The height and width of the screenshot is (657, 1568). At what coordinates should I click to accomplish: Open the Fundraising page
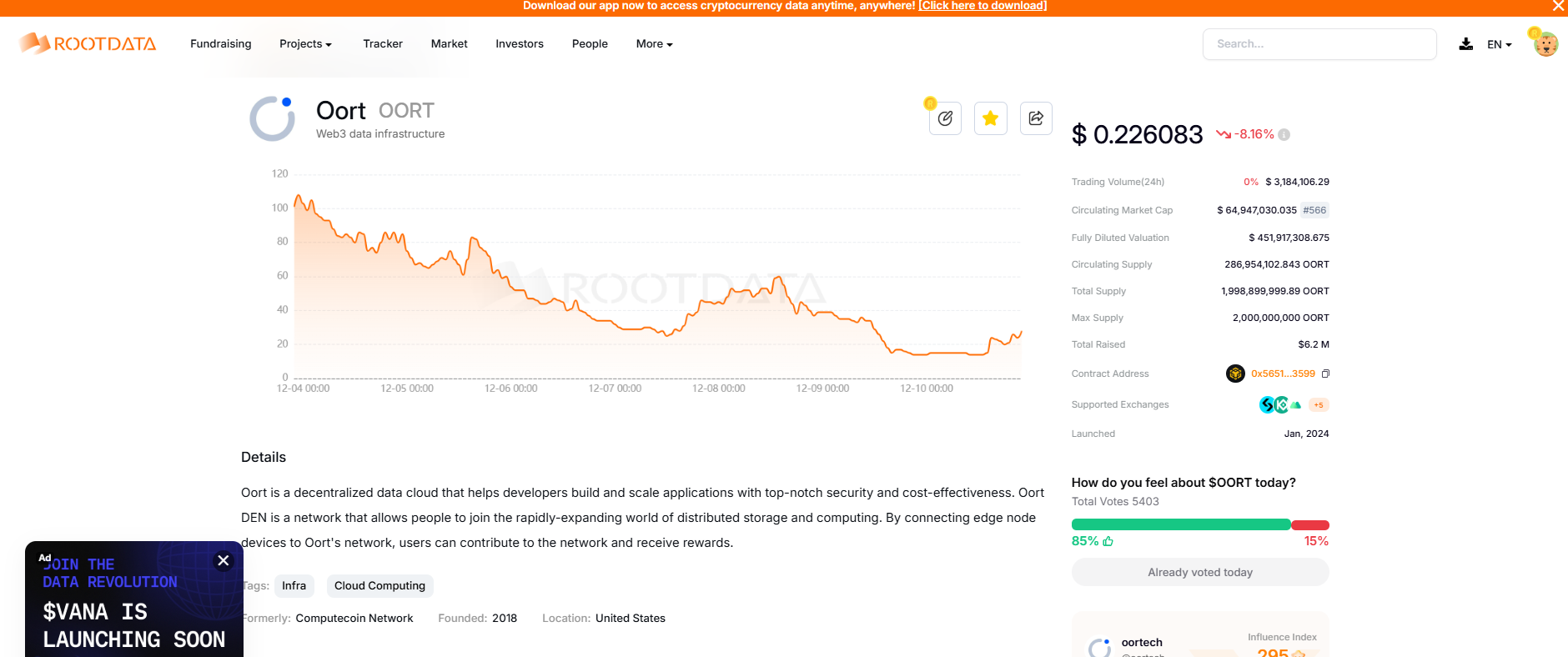[220, 43]
